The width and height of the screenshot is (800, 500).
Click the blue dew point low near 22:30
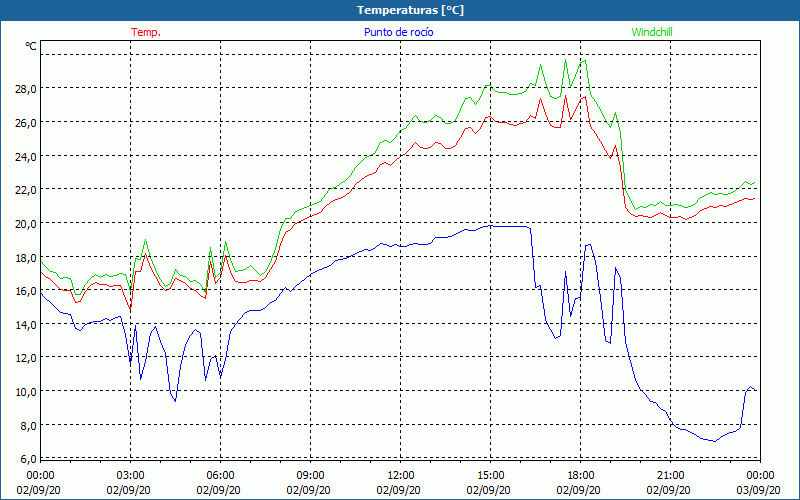click(x=714, y=441)
